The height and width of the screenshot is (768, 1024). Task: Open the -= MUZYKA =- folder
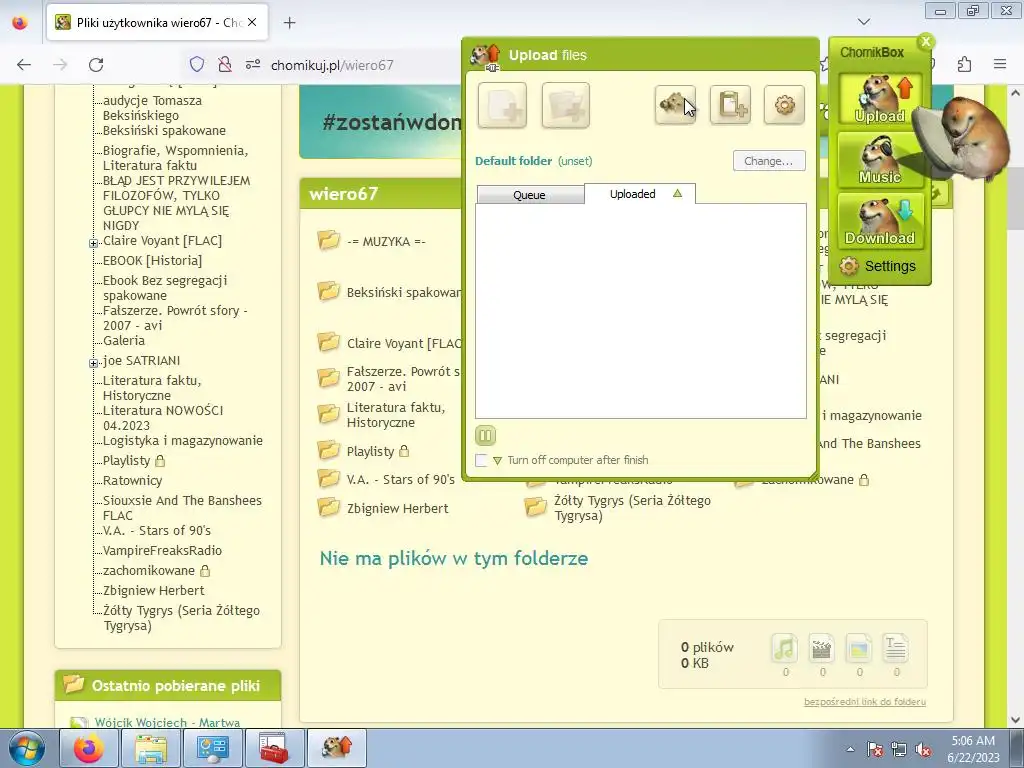(x=386, y=242)
